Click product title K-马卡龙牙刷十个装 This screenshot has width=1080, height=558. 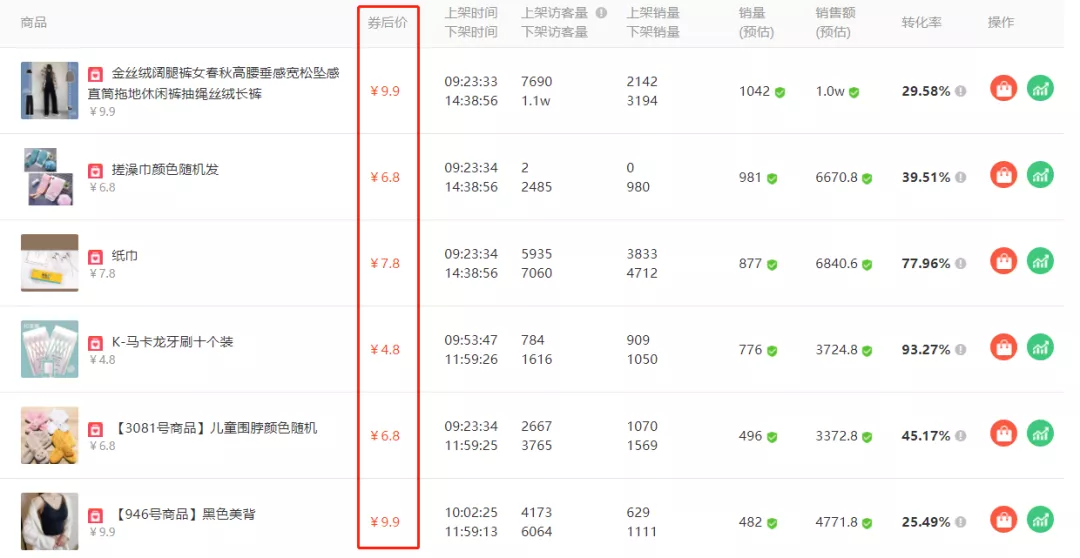point(172,342)
